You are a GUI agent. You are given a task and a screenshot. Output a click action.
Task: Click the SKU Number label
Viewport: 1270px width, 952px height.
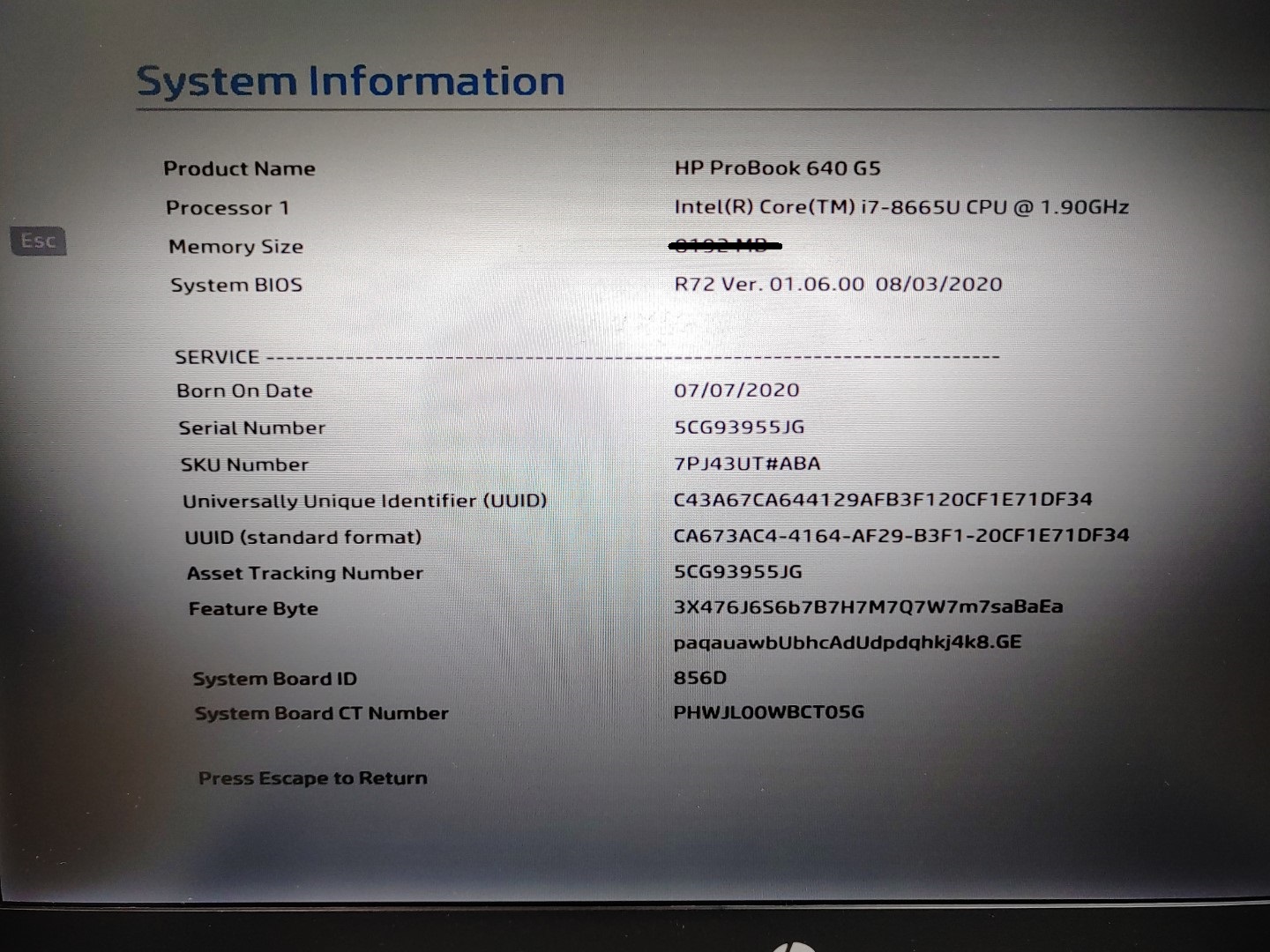pyautogui.click(x=244, y=465)
